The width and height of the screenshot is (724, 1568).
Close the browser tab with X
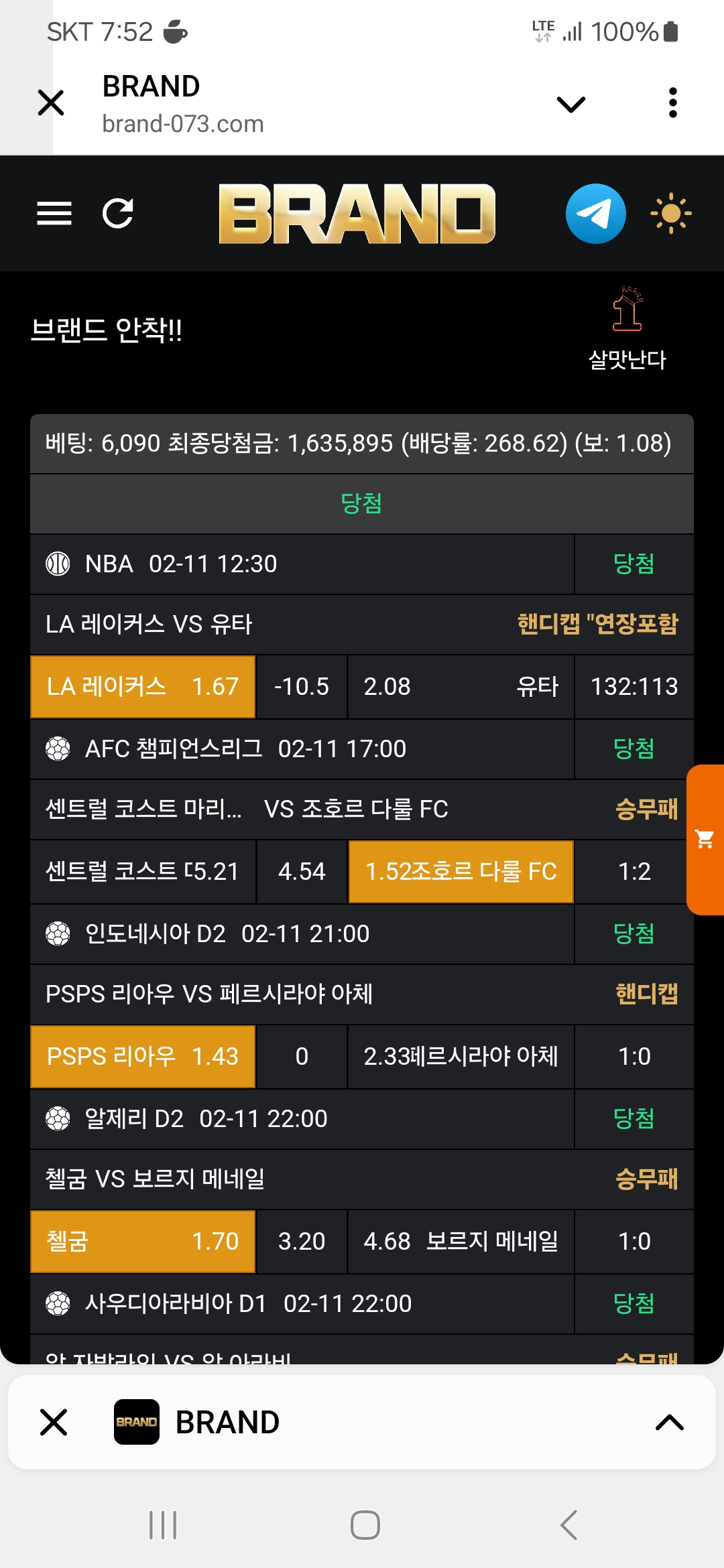coord(51,103)
